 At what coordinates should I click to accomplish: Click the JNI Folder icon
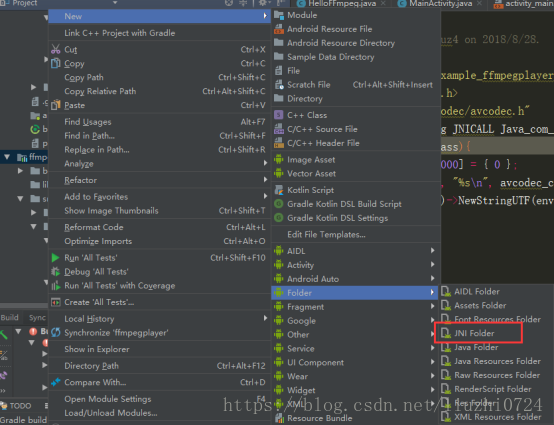click(x=446, y=333)
